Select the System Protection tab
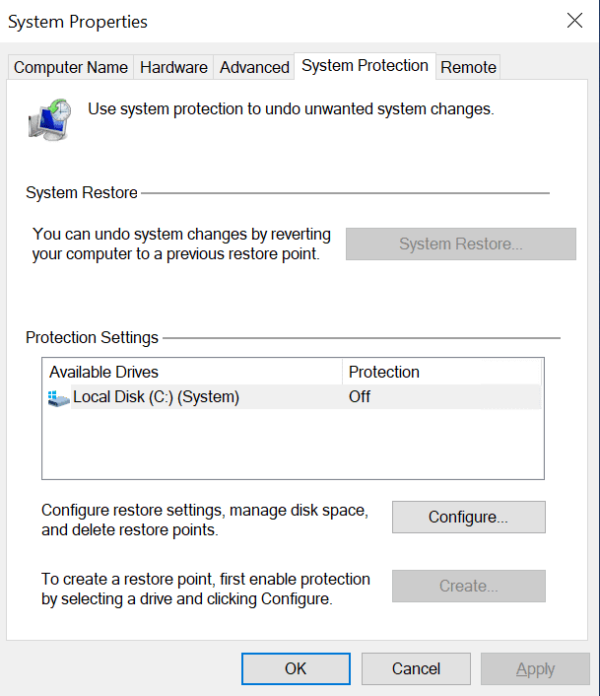Viewport: 600px width, 696px height. pos(365,66)
